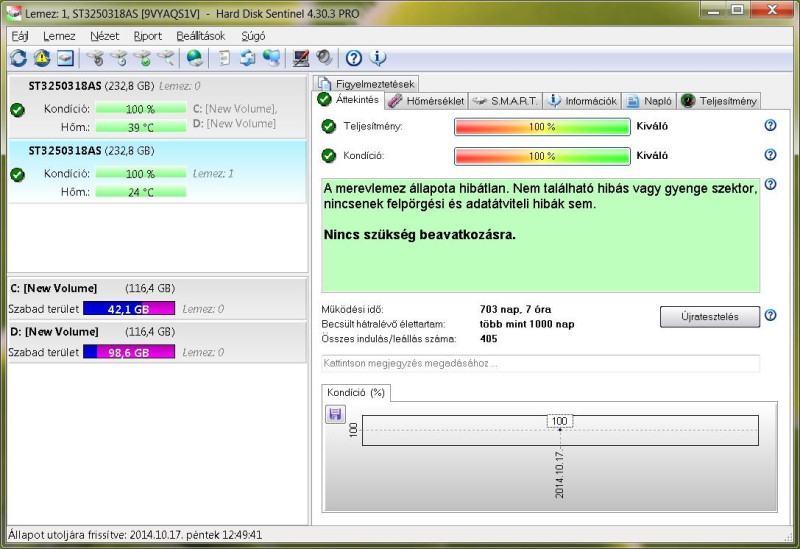800x549 pixels.
Task: Click help icon beside Teljesítmény bar
Action: 770,126
